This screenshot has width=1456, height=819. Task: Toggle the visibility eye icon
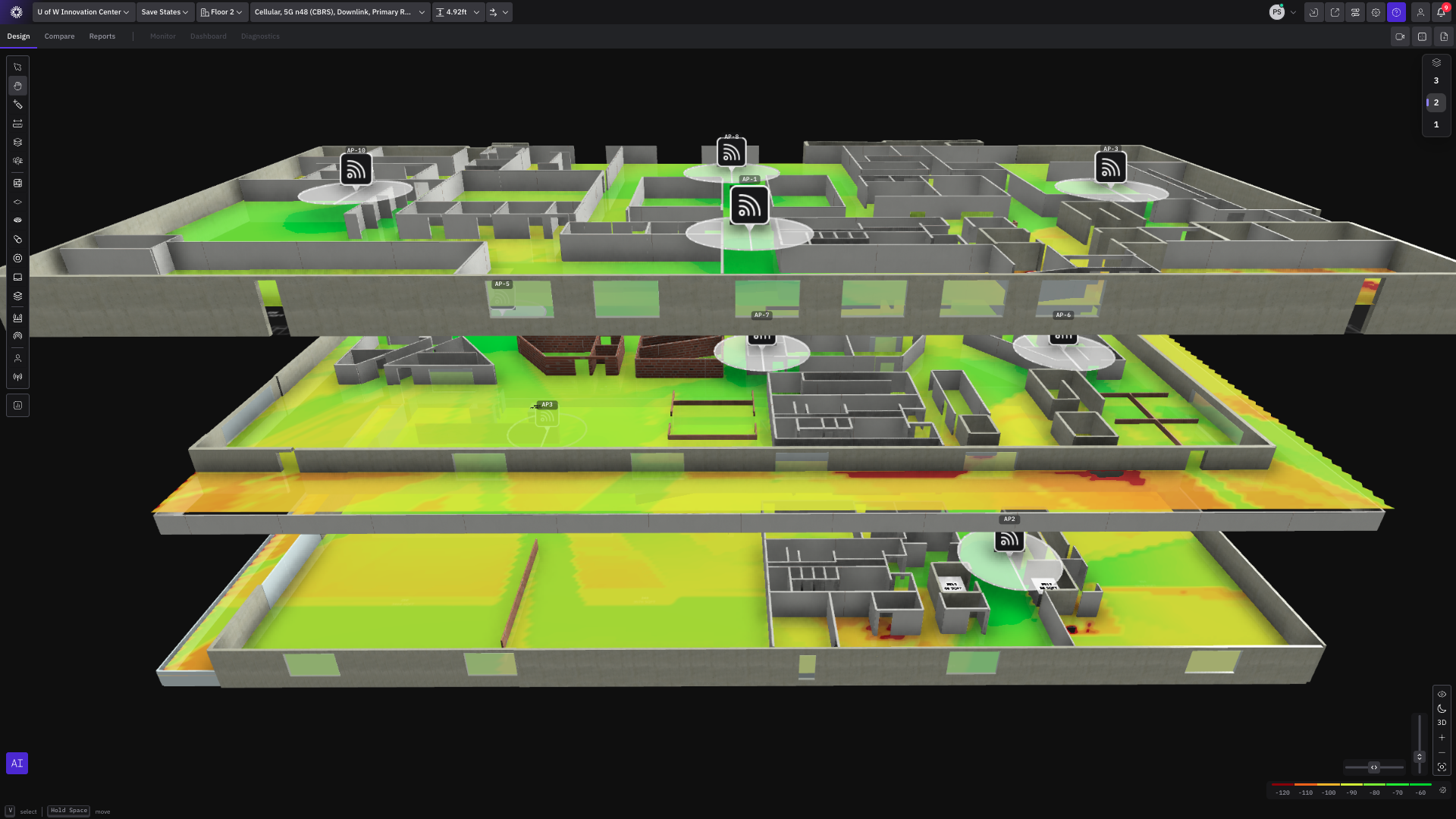1442,694
